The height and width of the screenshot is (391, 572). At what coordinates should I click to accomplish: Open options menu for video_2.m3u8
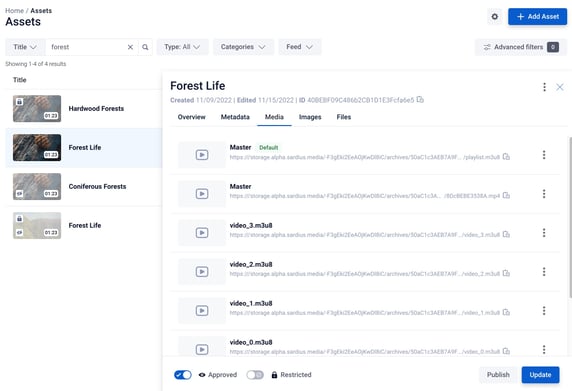(544, 272)
